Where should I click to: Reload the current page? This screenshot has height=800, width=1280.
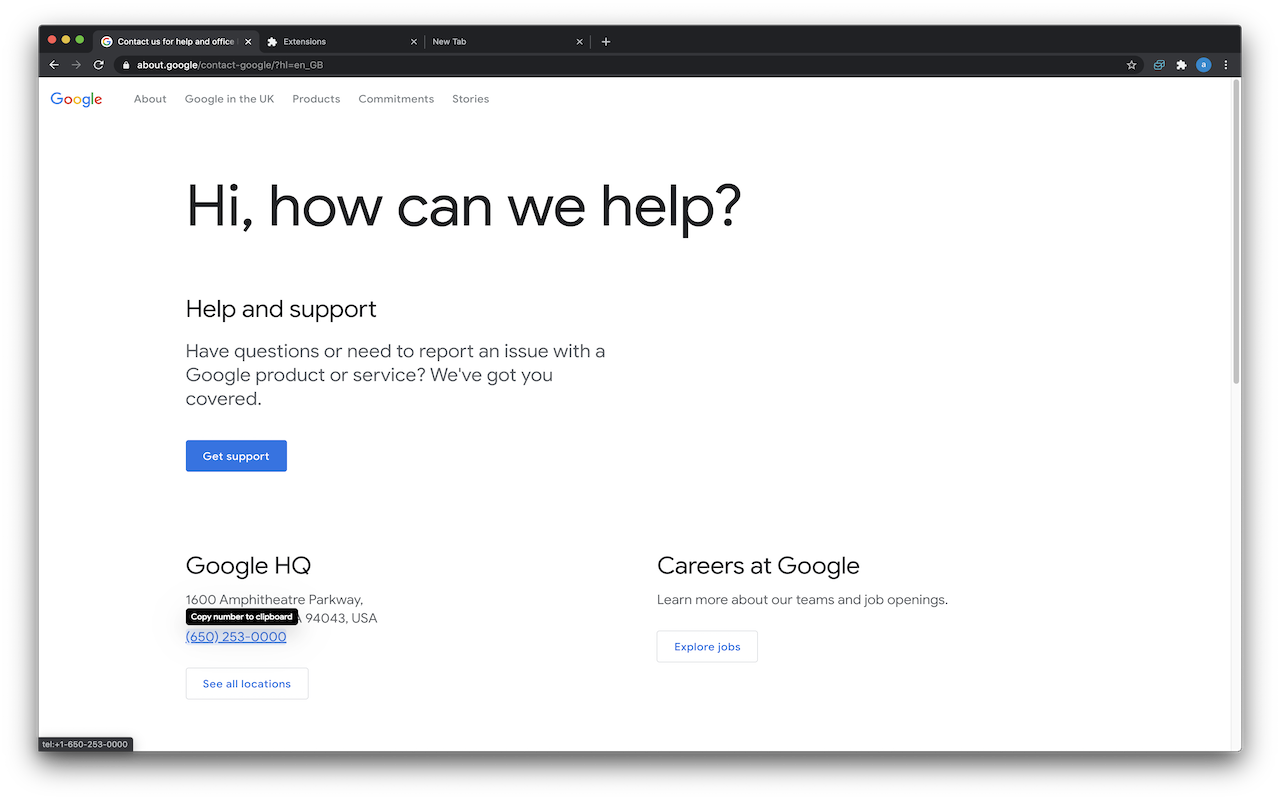[98, 64]
